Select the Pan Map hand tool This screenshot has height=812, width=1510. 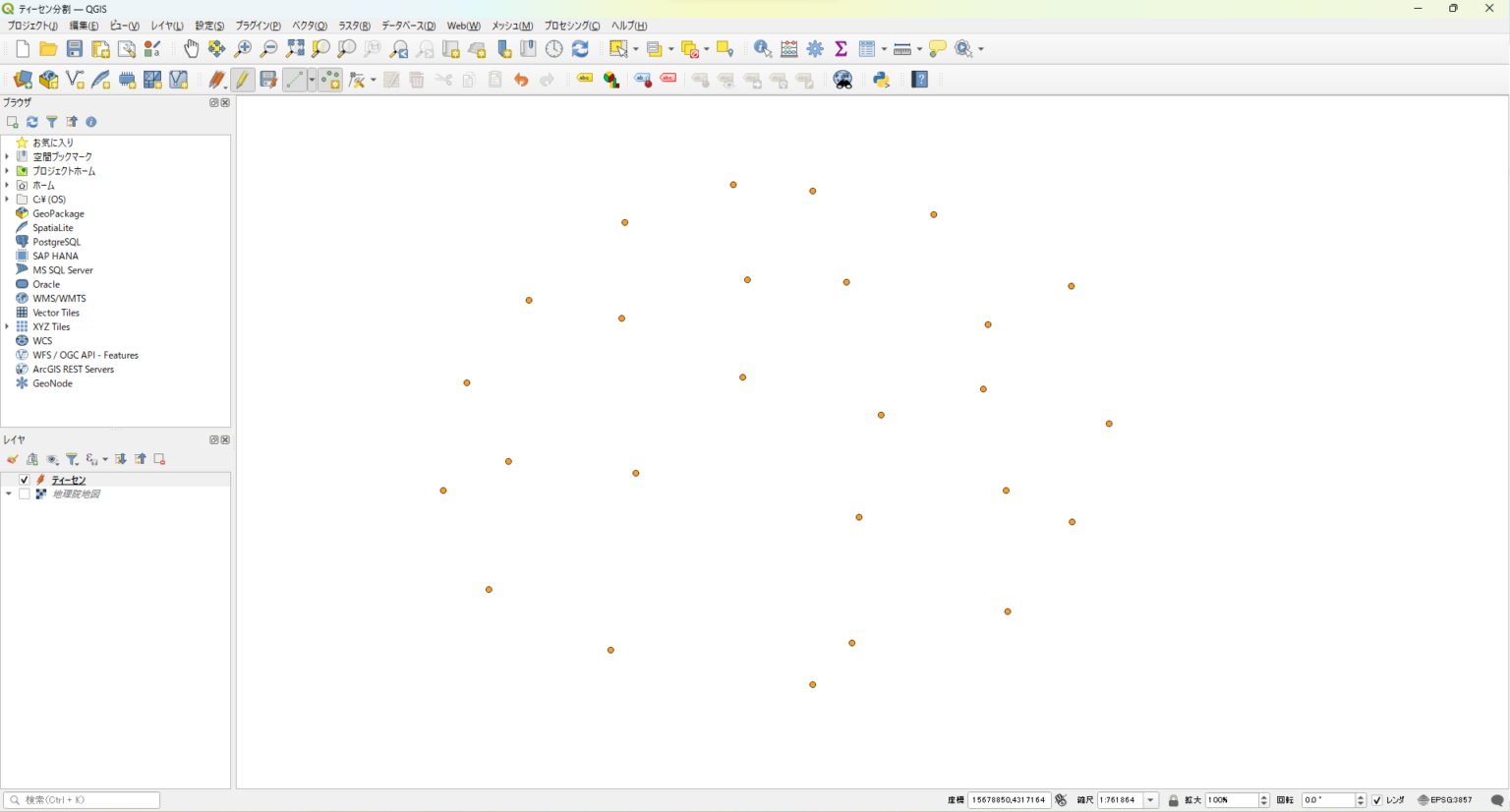[x=191, y=49]
